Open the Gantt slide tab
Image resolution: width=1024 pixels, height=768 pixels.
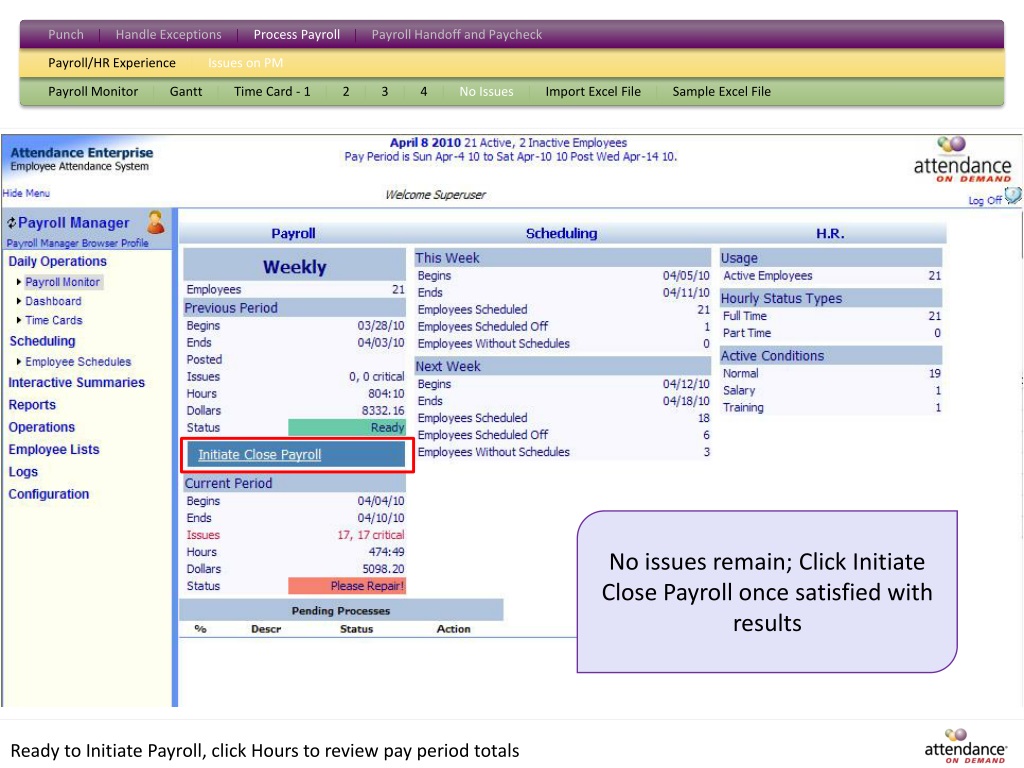[186, 91]
